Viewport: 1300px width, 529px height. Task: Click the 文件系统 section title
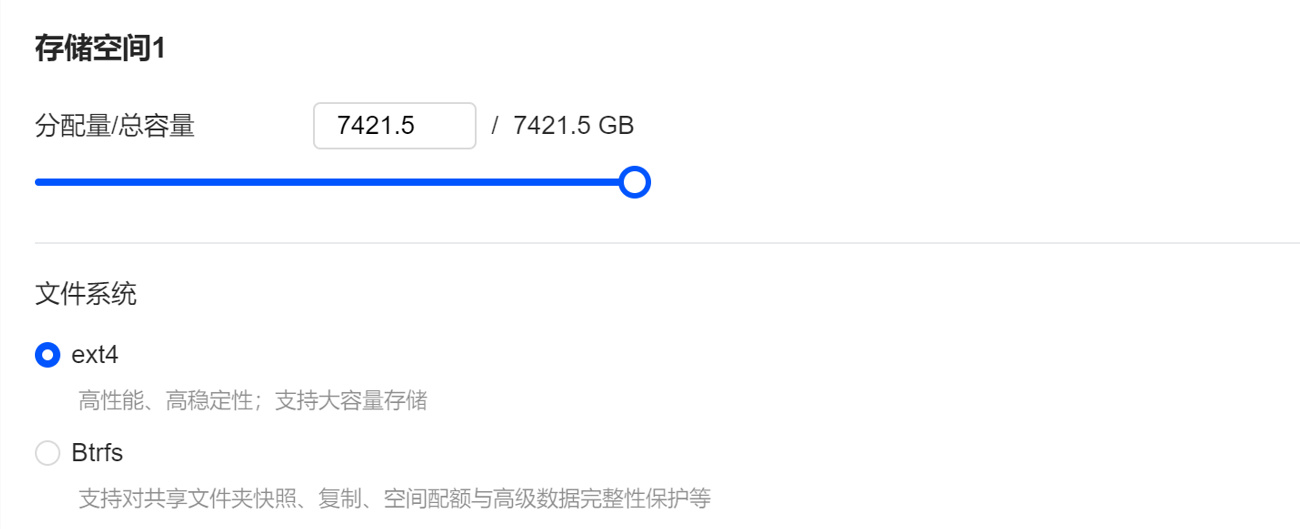pos(86,294)
